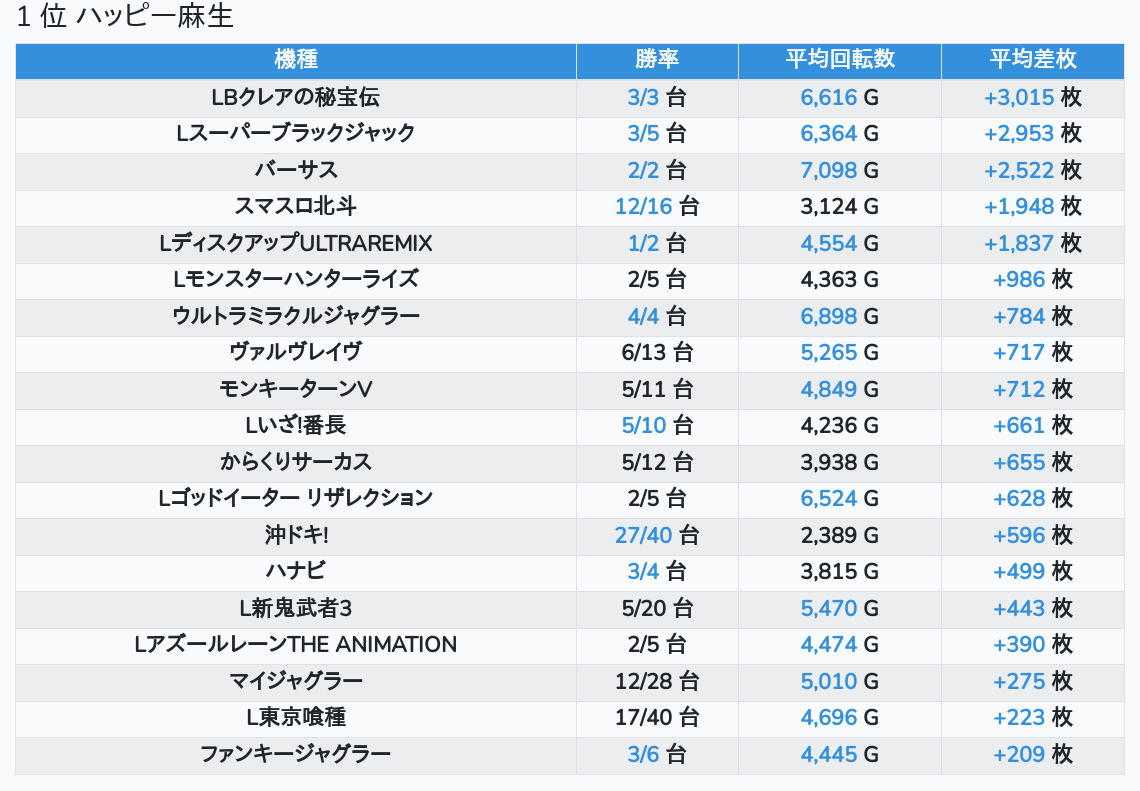
Task: Select the マイジャグラー machine name
Action: (x=296, y=681)
